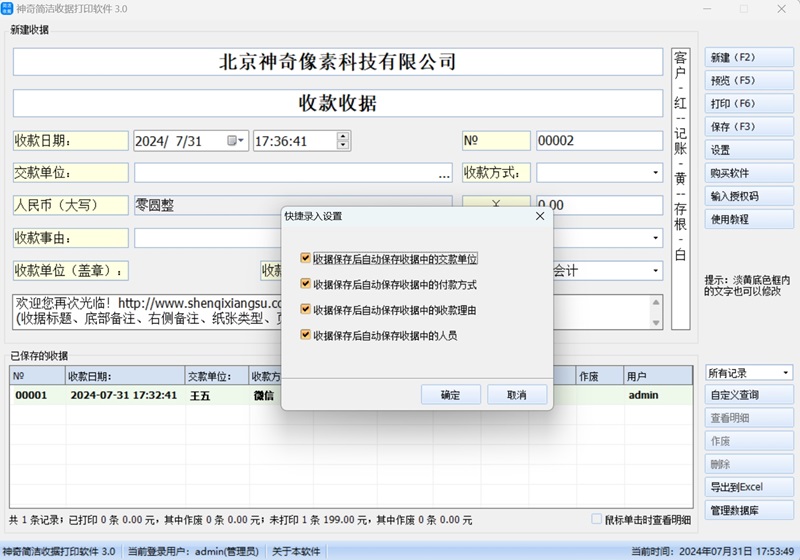
Task: Click 管理数据库 button
Action: pyautogui.click(x=749, y=510)
